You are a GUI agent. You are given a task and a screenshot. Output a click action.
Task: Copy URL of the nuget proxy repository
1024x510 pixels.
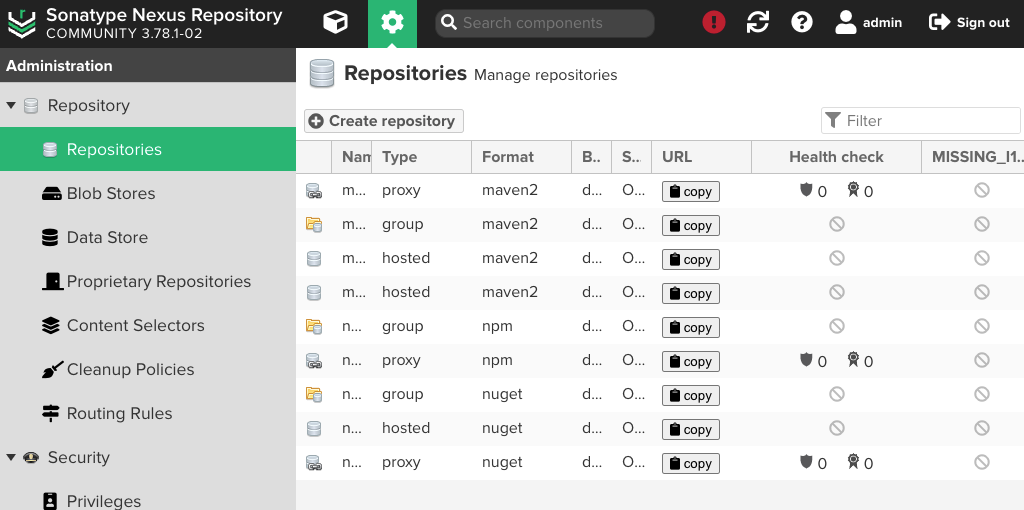point(691,463)
